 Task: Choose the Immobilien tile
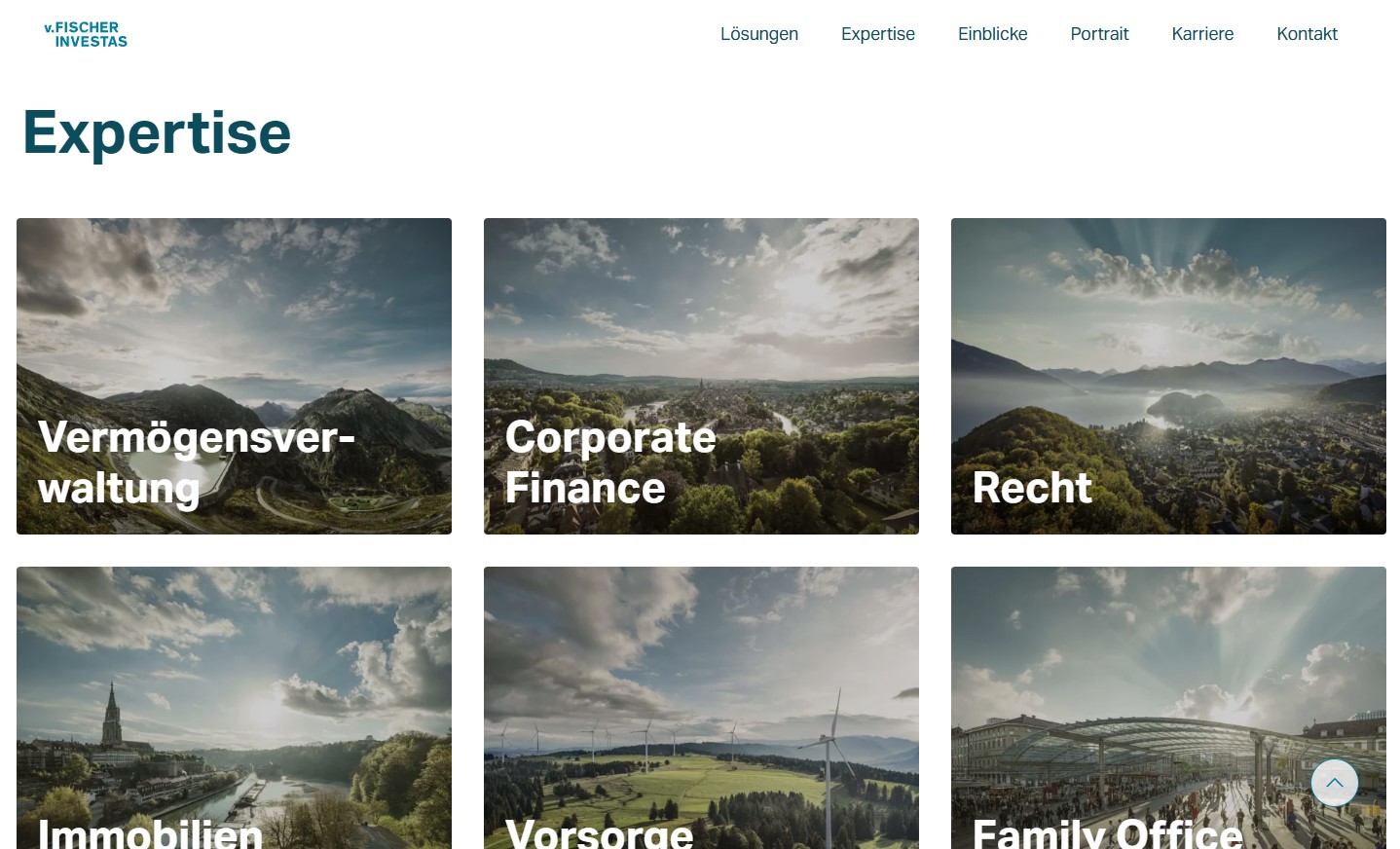(234, 708)
